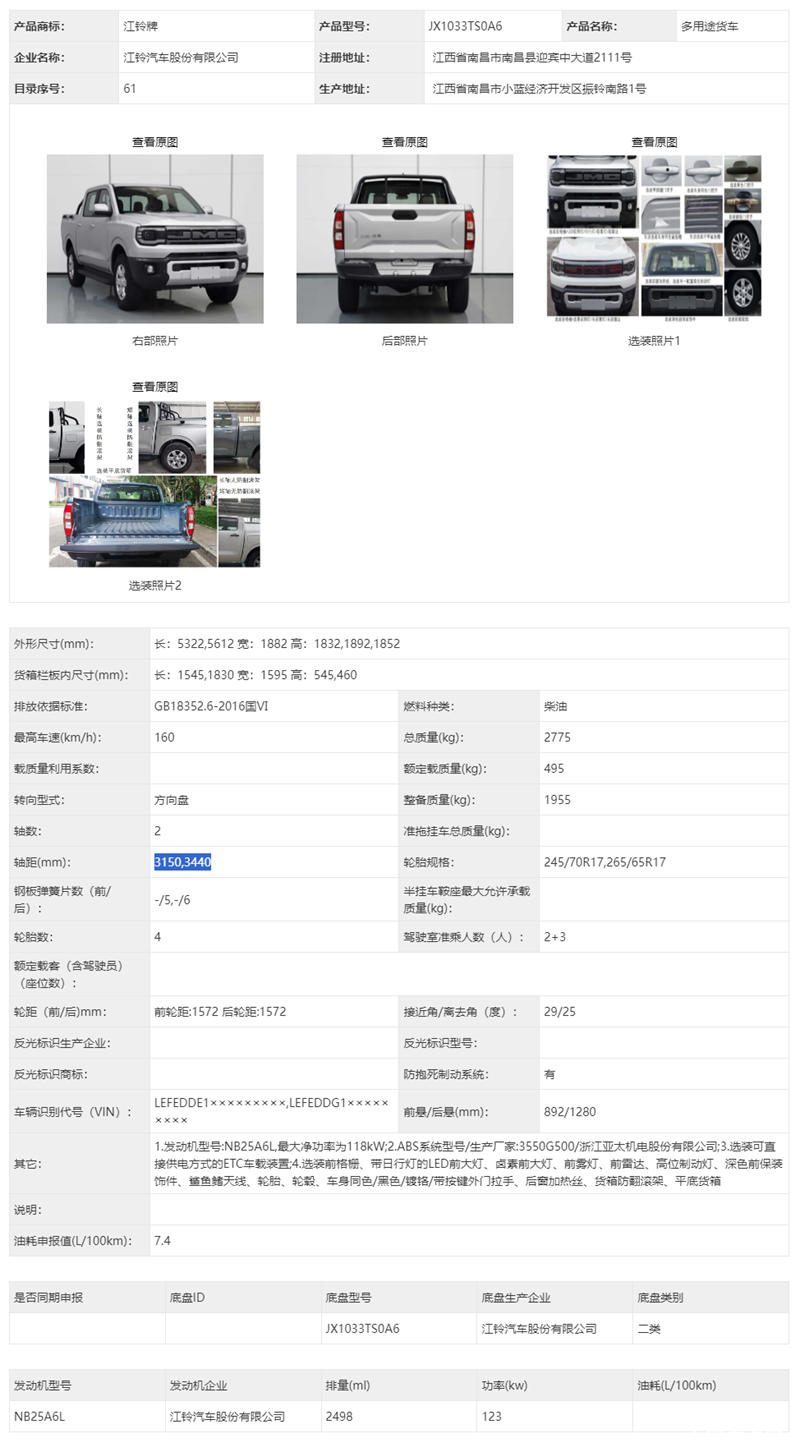Click fuel consumption value 7.4
This screenshot has width=800, height=1452.
point(162,1240)
